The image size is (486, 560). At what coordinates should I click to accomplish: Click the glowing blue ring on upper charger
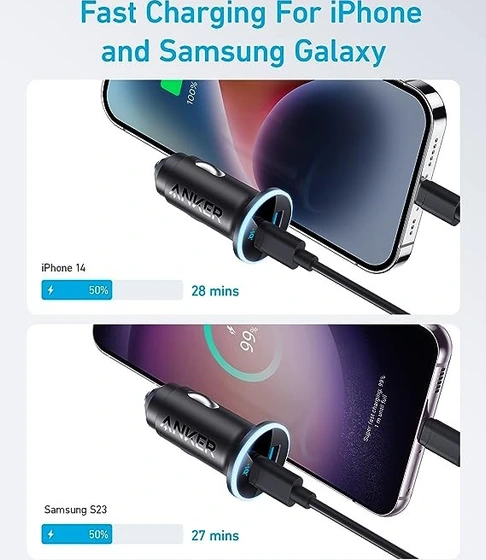click(x=263, y=224)
